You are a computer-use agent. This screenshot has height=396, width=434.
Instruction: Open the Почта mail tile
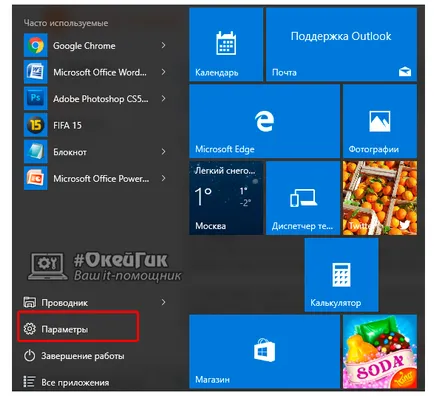(x=341, y=45)
